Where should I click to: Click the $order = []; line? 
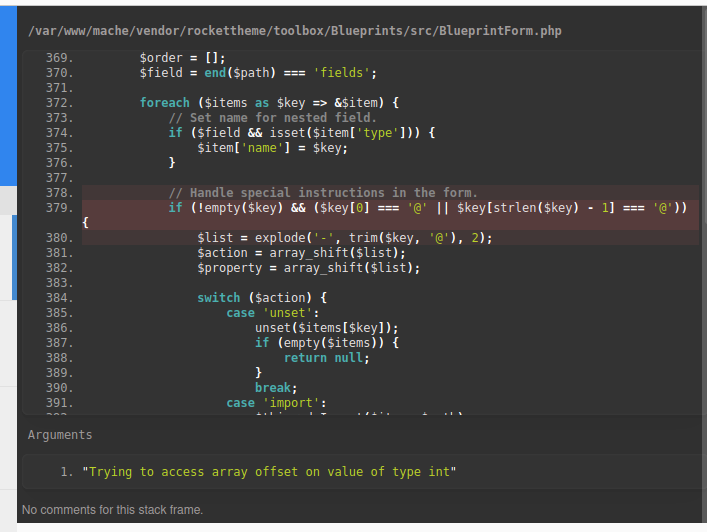click(182, 58)
